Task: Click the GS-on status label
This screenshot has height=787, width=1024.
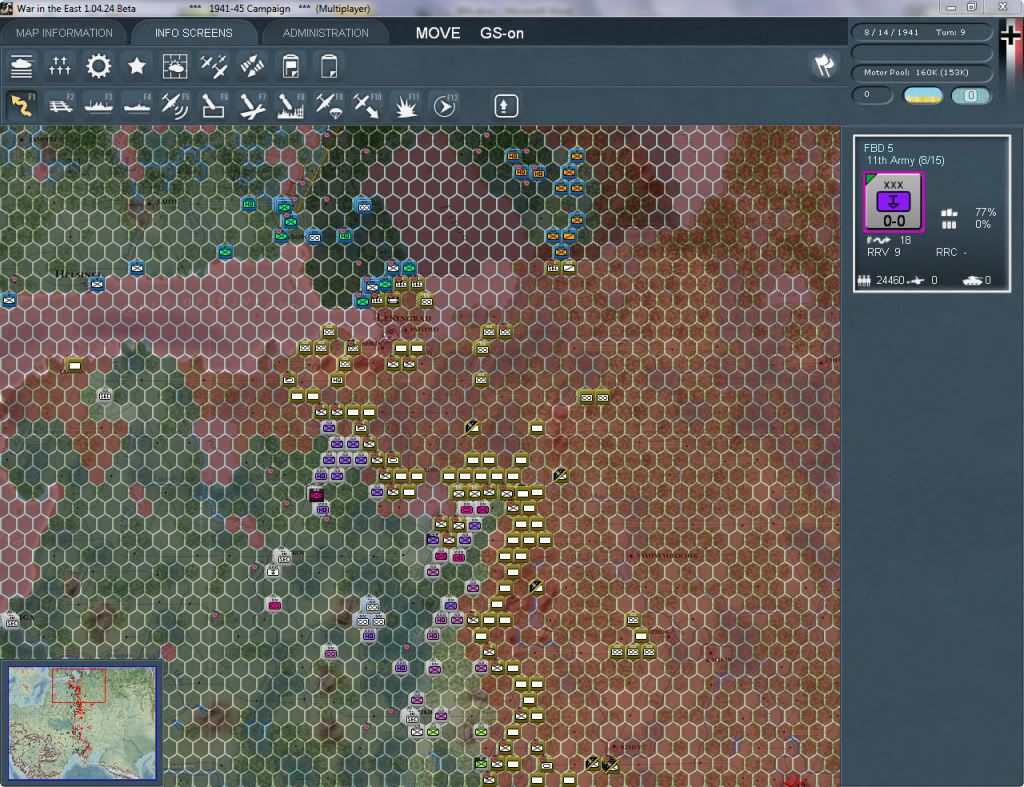Action: 502,33
